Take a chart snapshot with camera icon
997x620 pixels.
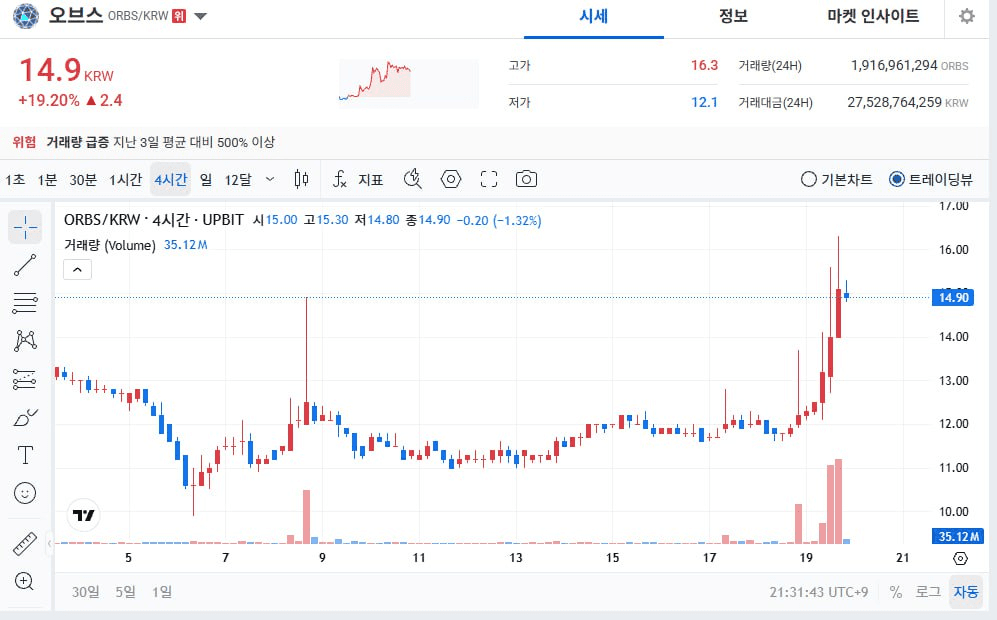click(x=526, y=179)
